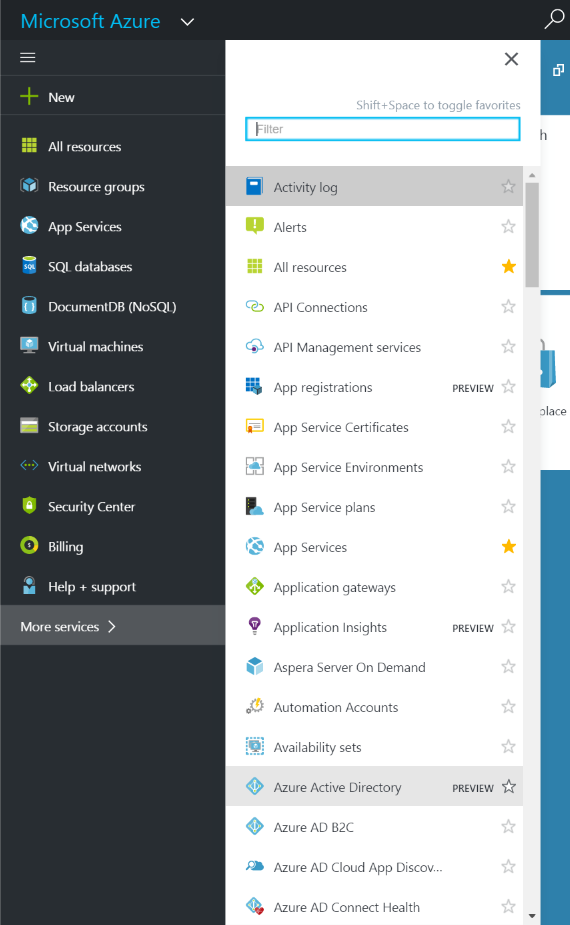The height and width of the screenshot is (925, 570).
Task: Click the SQL databases icon
Action: point(29,265)
